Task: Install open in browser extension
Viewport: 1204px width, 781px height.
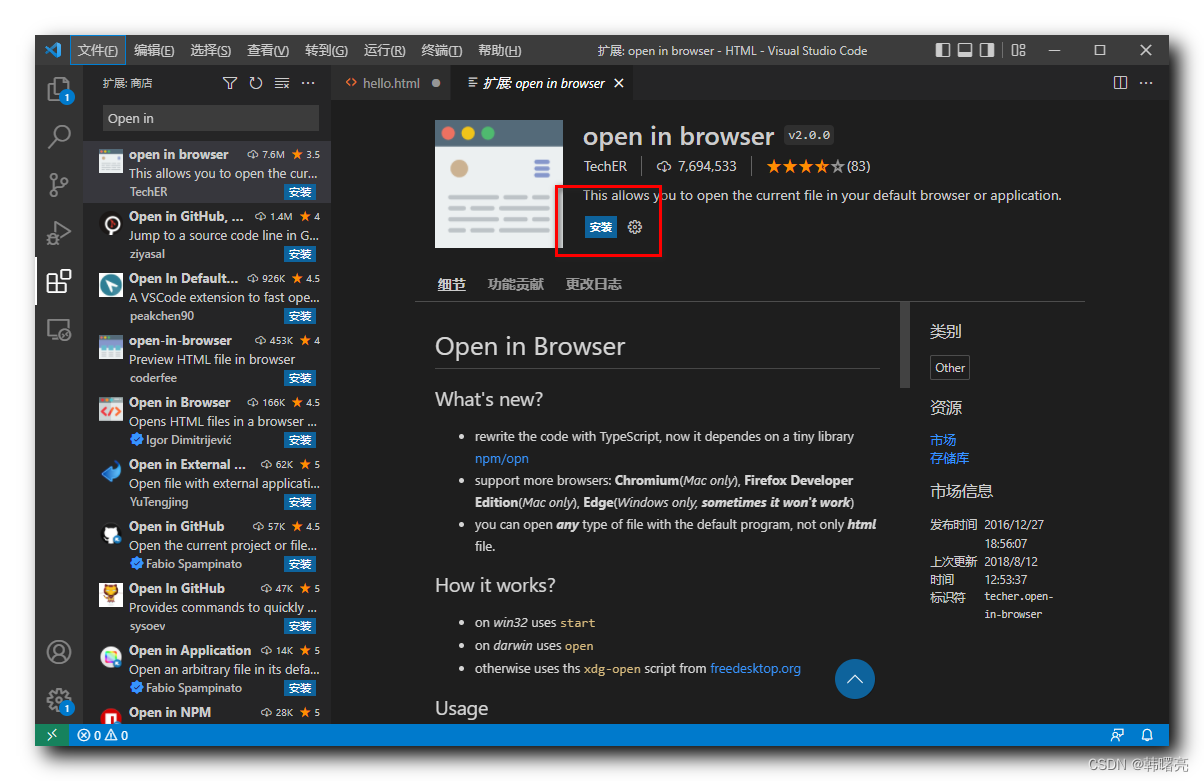Action: [x=601, y=227]
